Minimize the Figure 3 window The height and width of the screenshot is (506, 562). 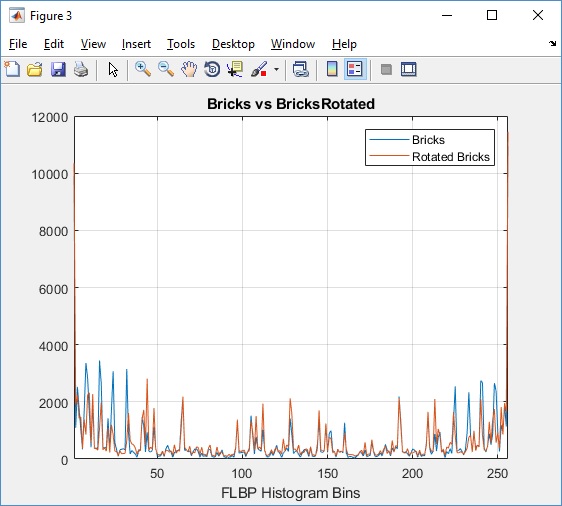[x=447, y=15]
